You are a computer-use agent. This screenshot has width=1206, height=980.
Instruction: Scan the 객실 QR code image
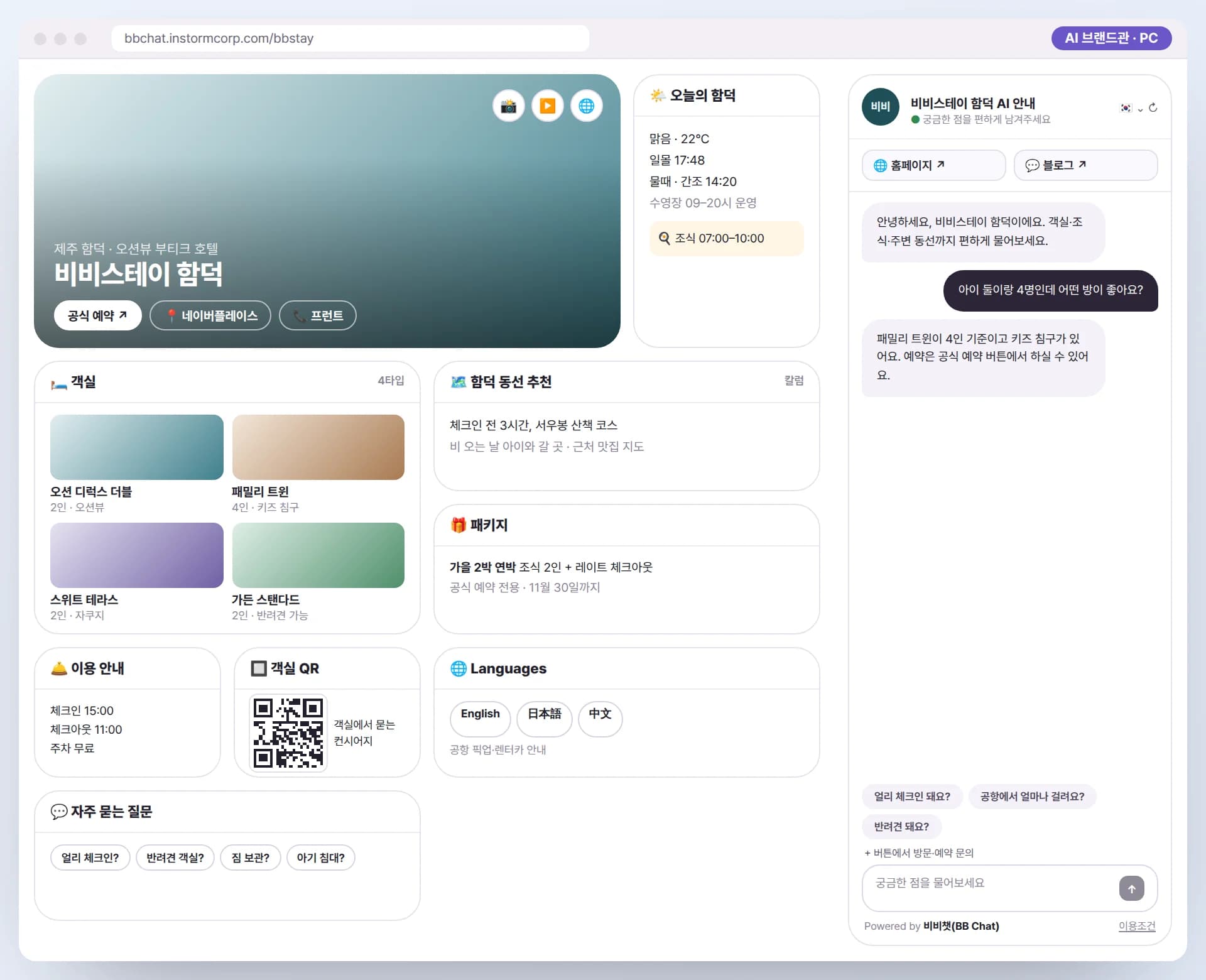[288, 732]
